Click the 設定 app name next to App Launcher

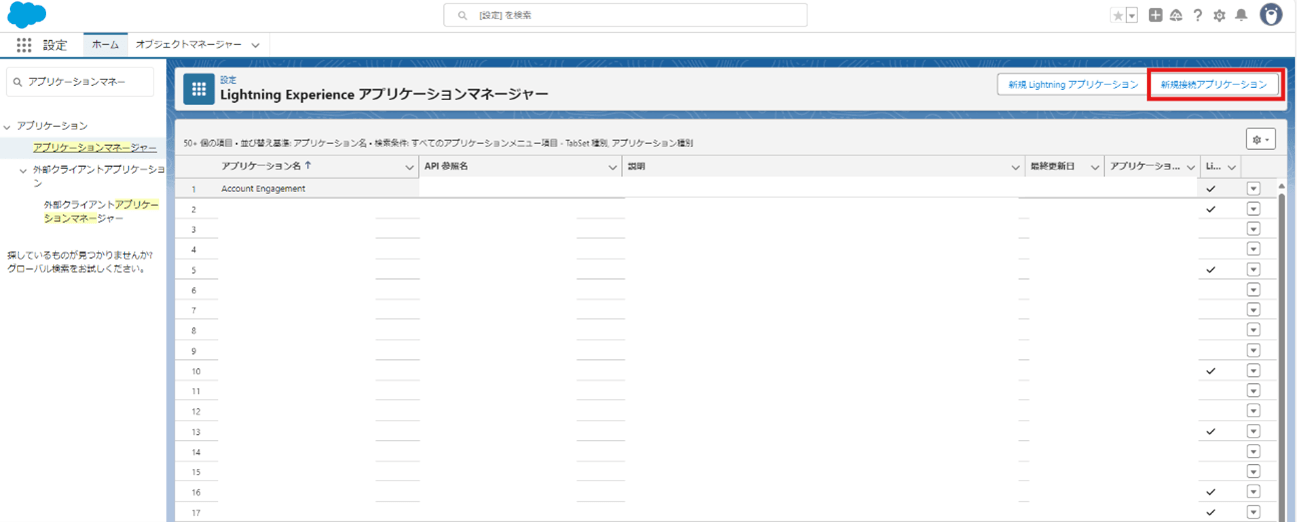(55, 45)
